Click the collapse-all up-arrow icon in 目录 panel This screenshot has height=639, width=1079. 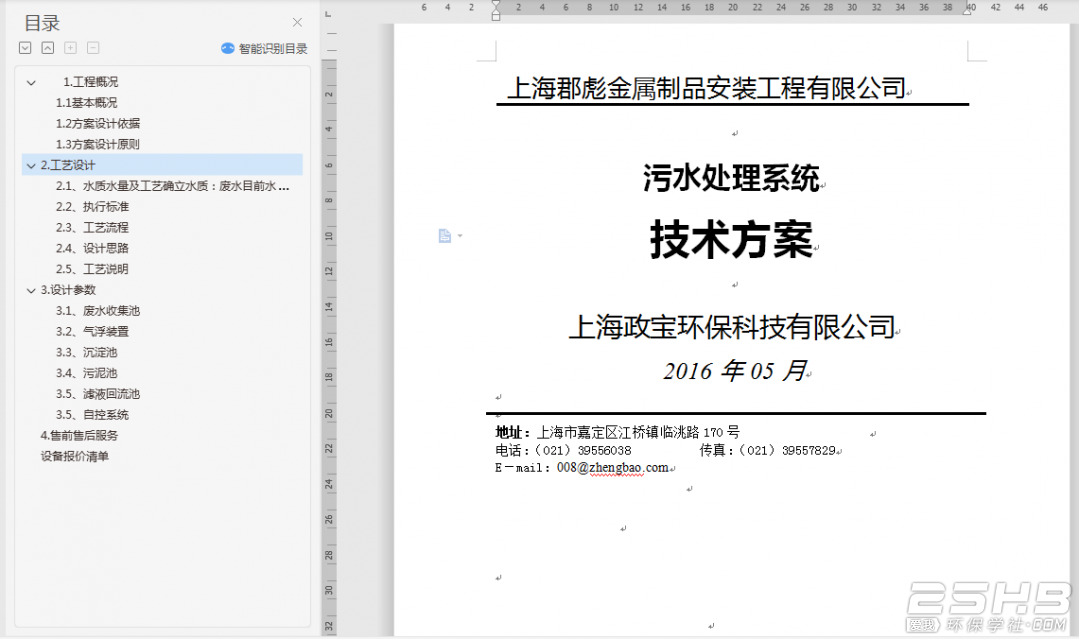(x=47, y=47)
